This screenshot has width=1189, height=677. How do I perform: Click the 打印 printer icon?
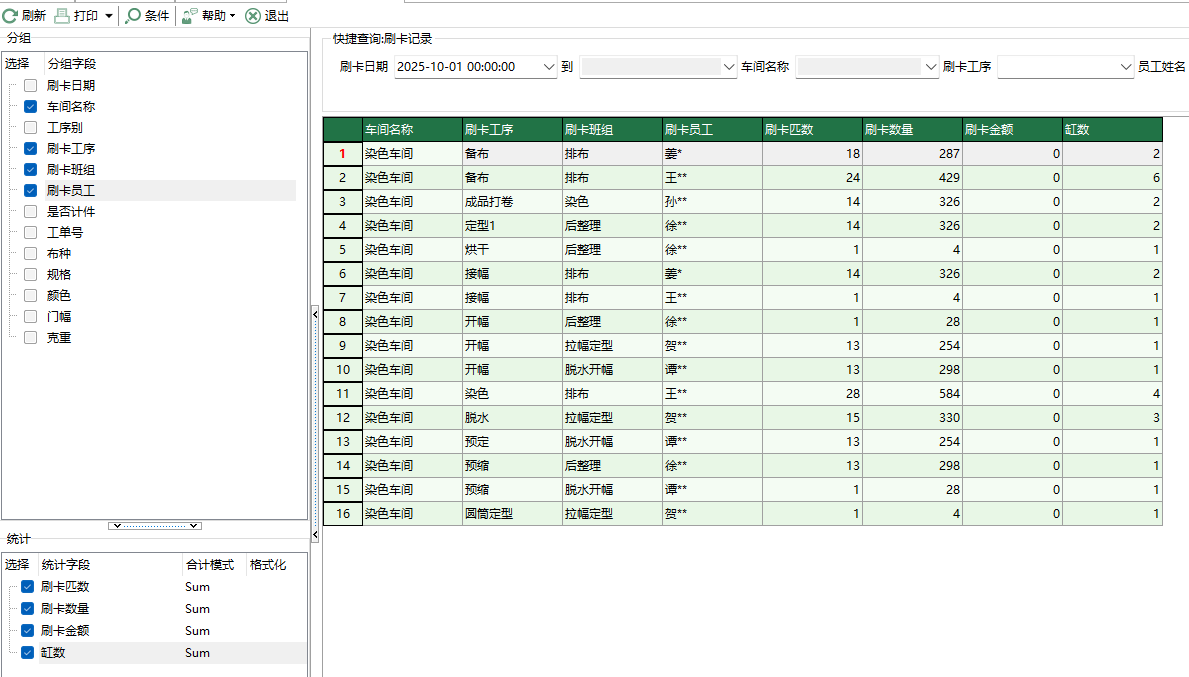[x=62, y=15]
